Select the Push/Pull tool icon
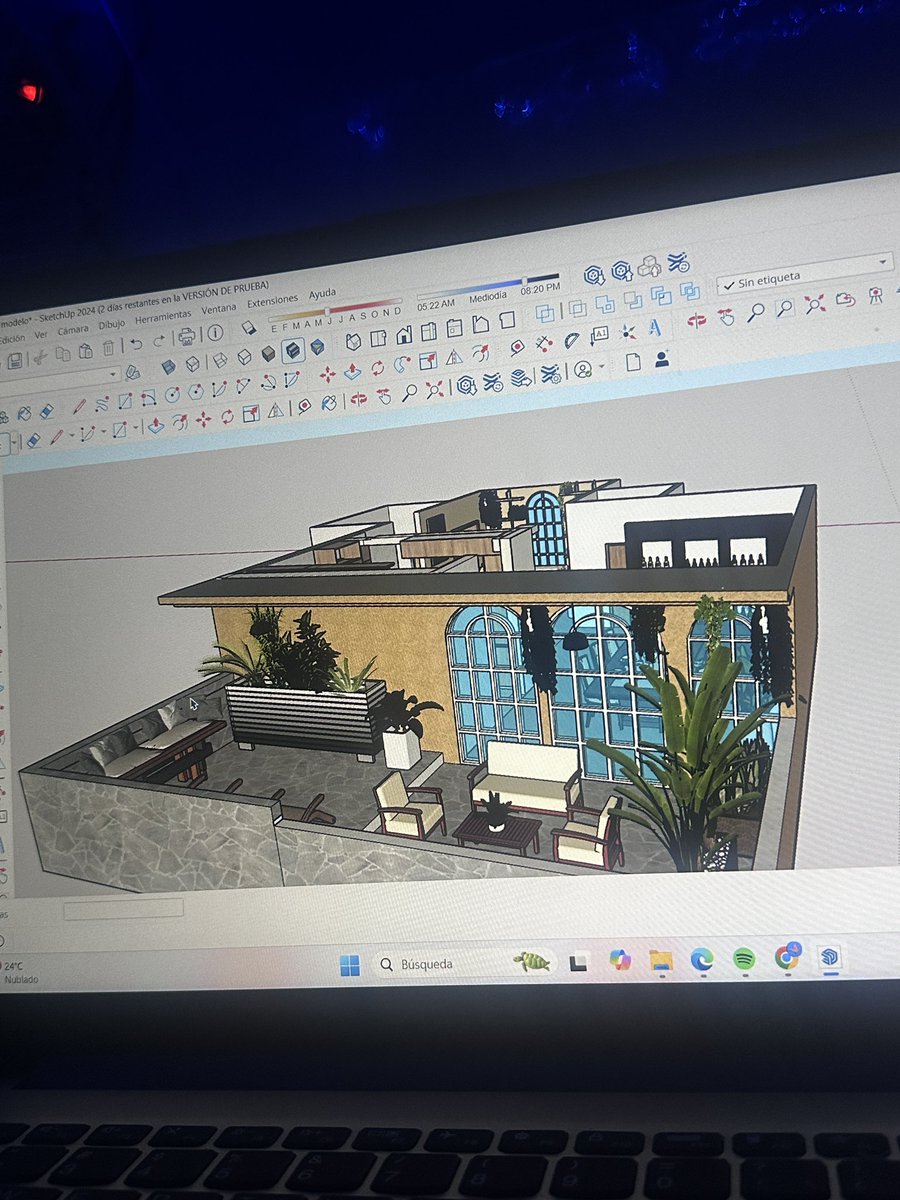 [x=352, y=371]
